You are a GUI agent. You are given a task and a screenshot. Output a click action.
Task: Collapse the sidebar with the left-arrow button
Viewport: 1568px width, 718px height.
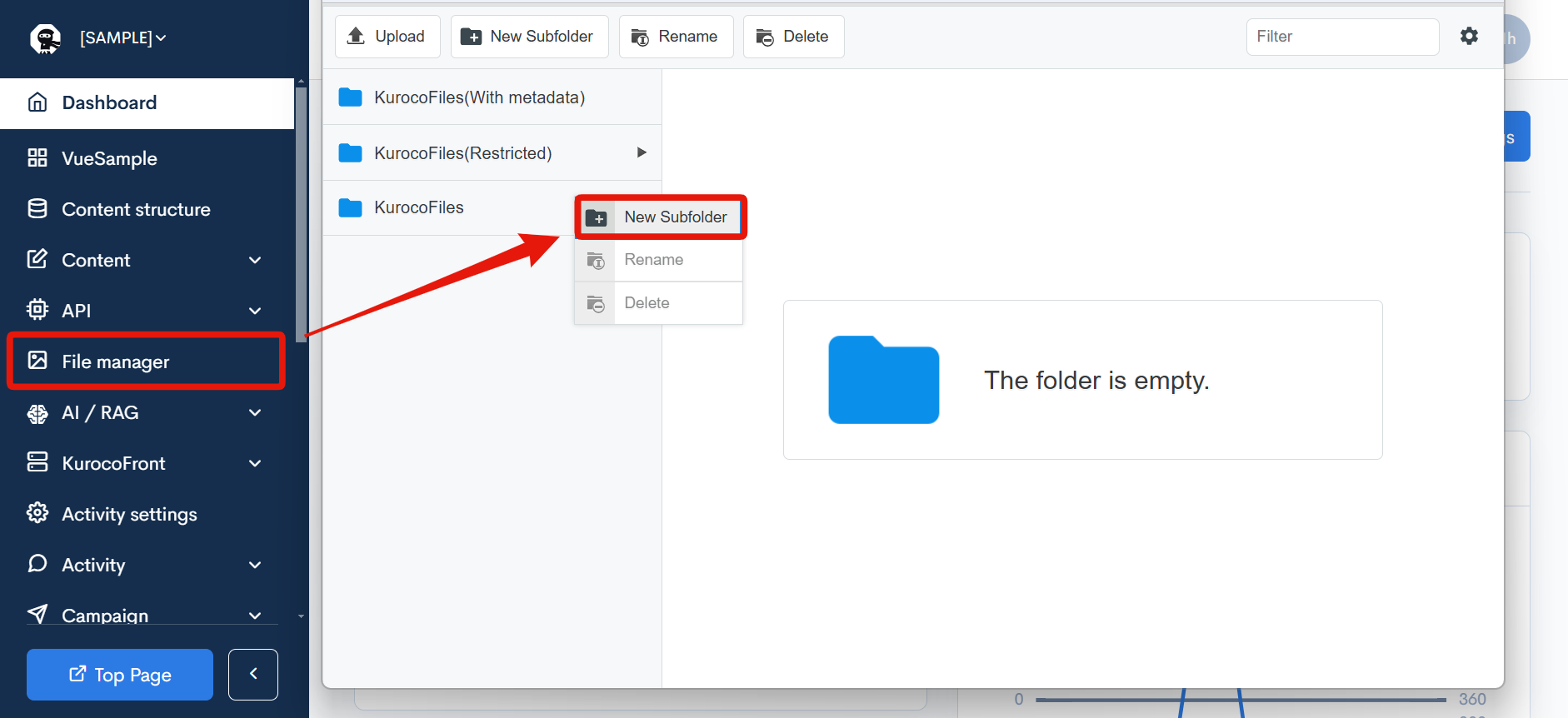coord(253,674)
